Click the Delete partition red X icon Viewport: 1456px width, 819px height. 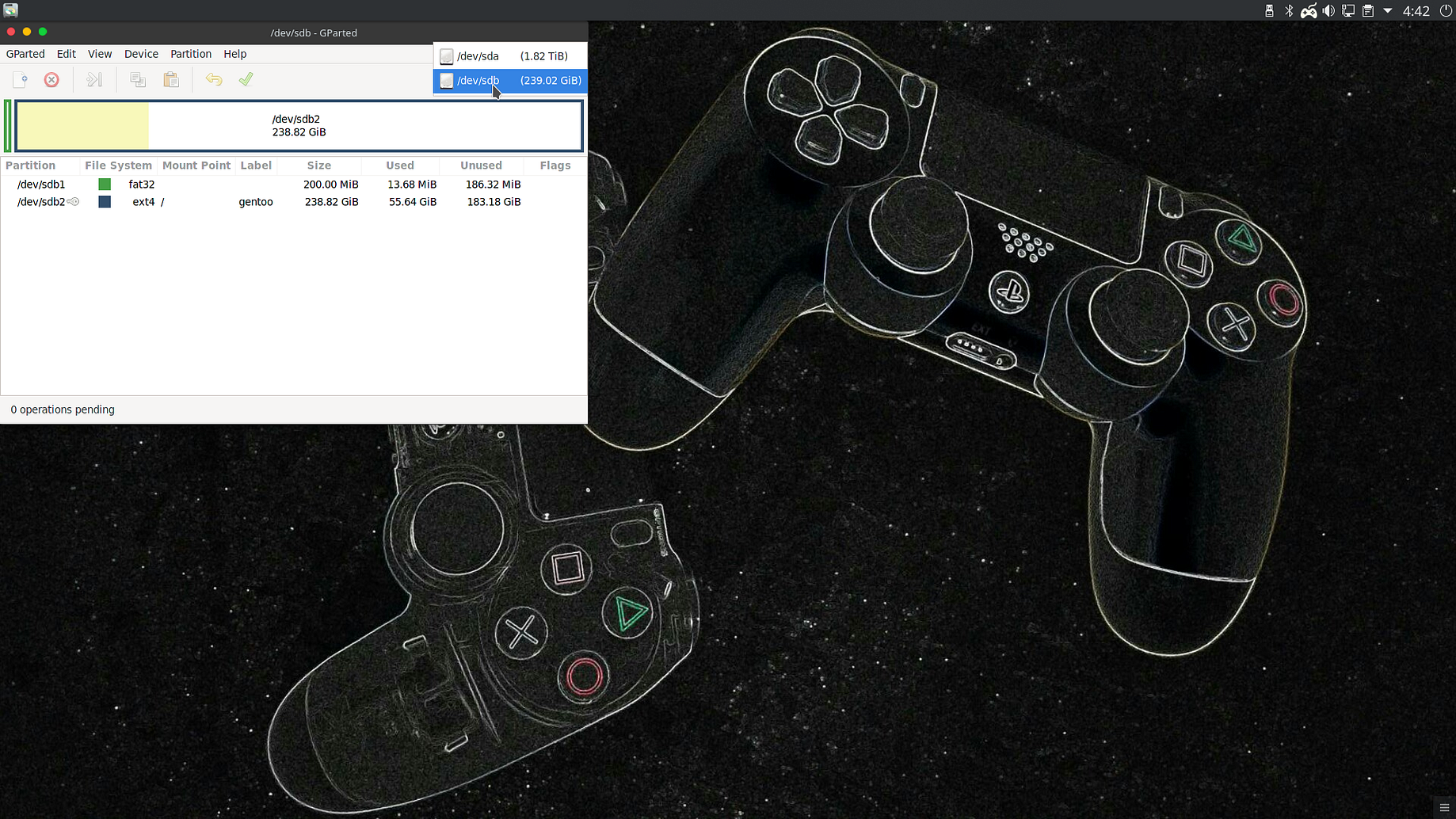[51, 79]
